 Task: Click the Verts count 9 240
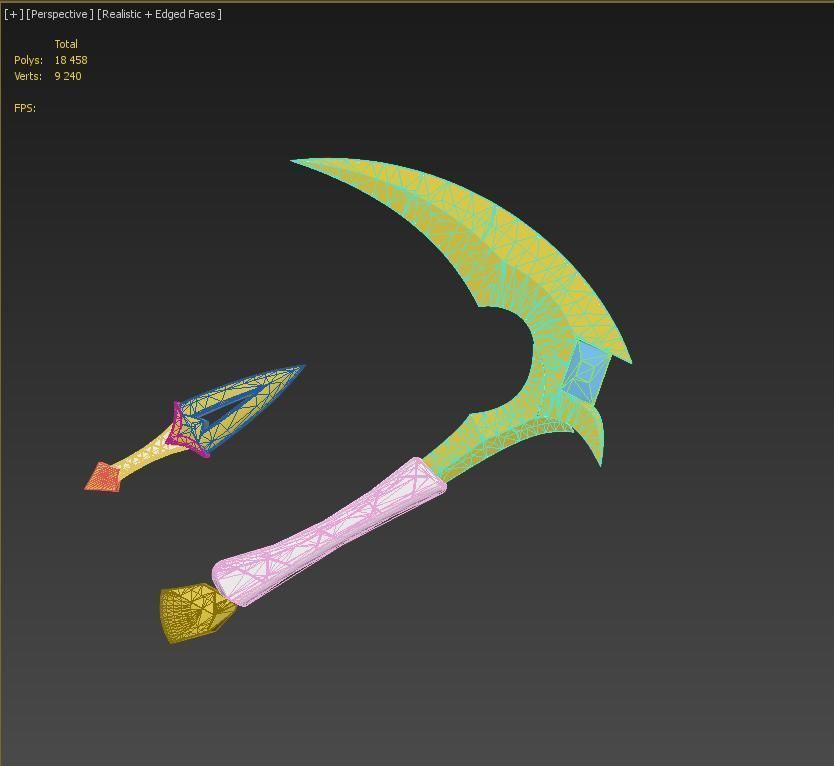pyautogui.click(x=68, y=76)
